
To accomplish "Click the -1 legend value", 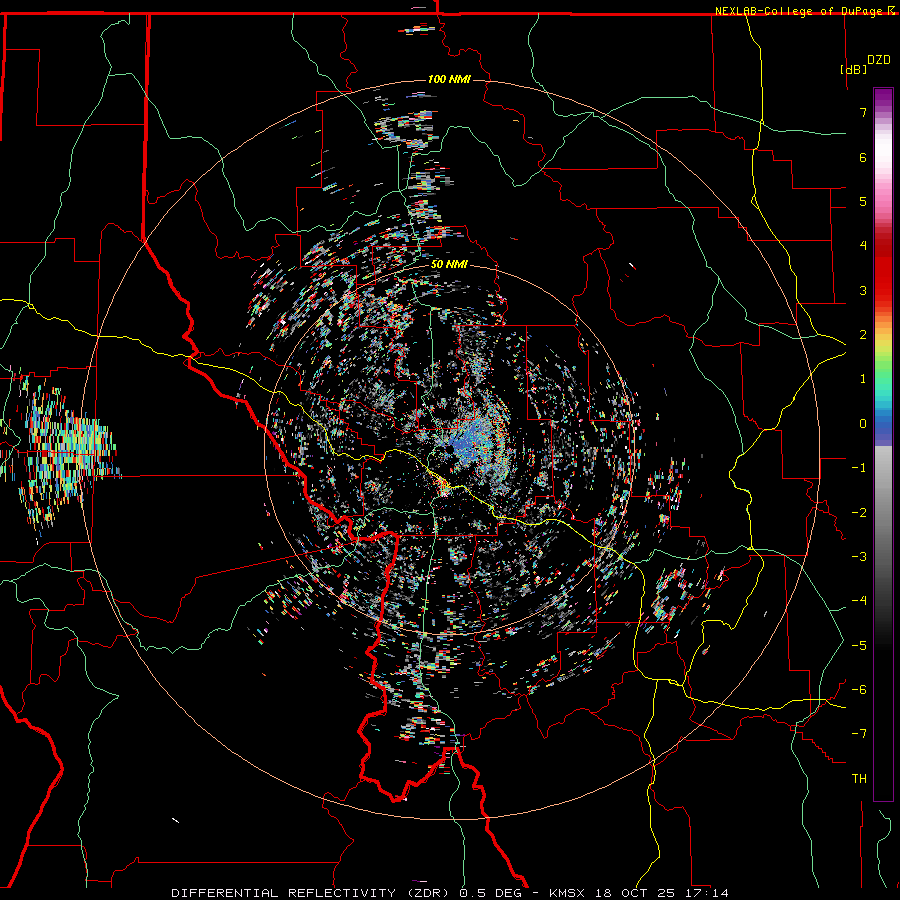I will (859, 468).
